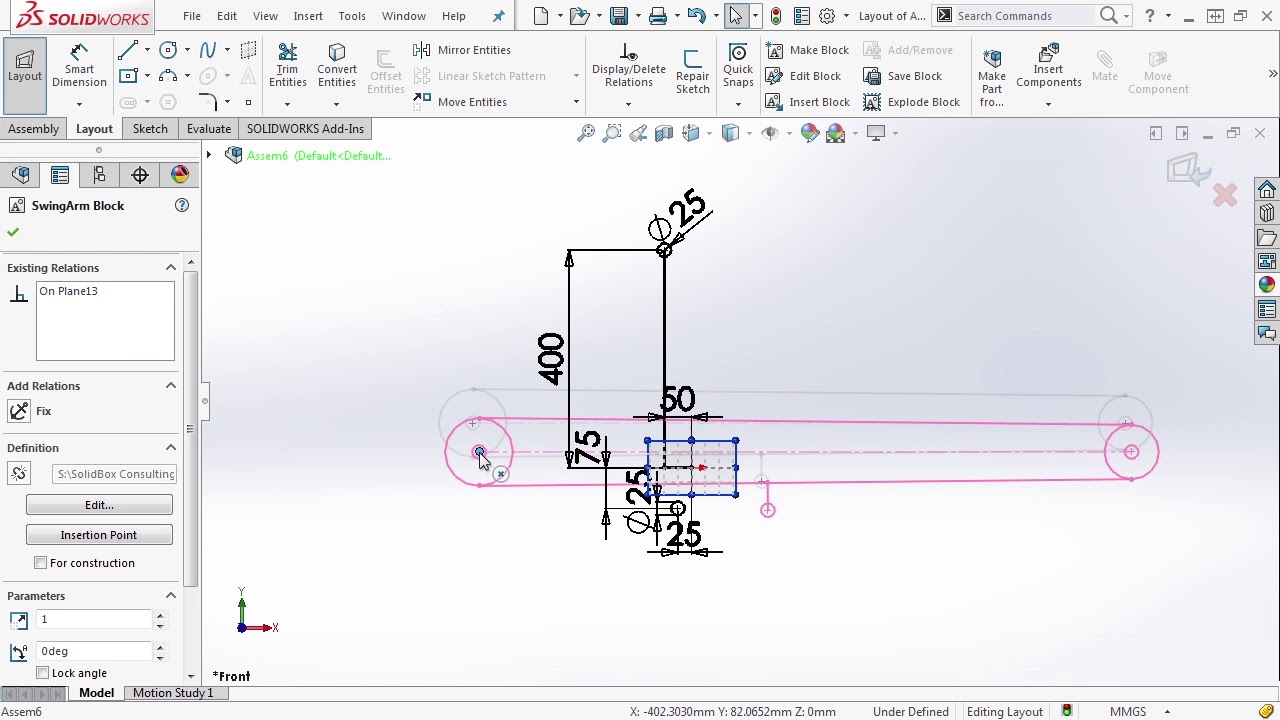
Task: Click the green OK checkmark
Action: [x=13, y=232]
